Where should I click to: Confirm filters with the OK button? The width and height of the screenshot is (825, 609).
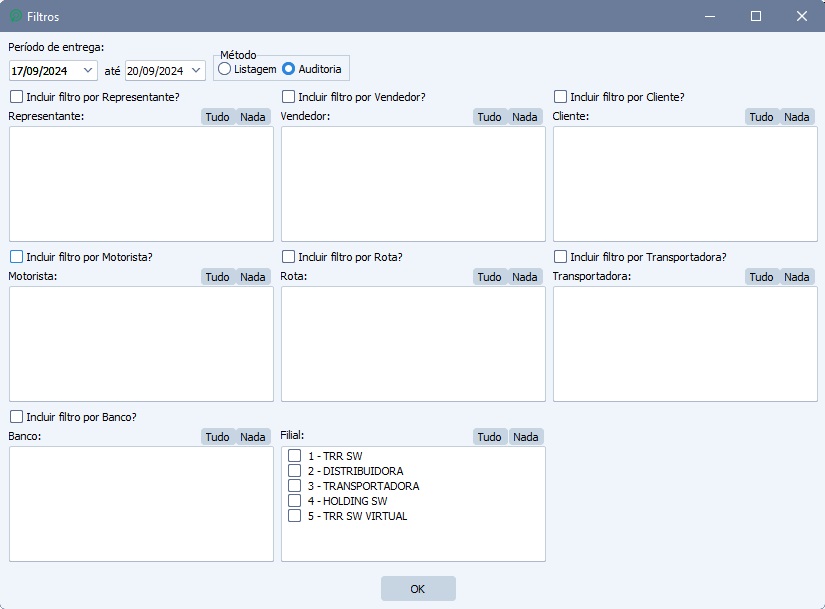point(418,588)
